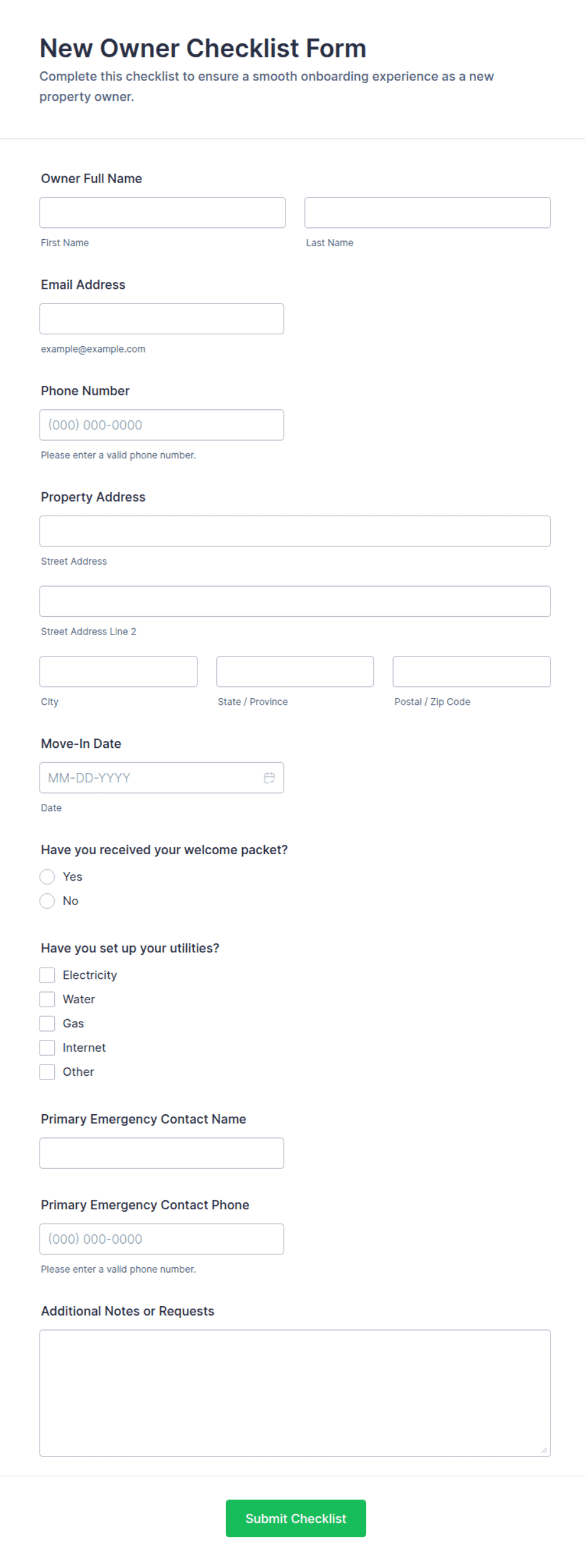Select Yes for welcome packet received

pos(47,877)
